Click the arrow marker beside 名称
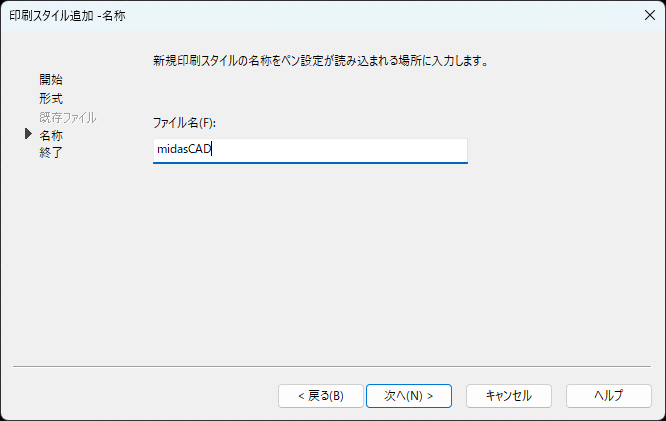The width and height of the screenshot is (666, 421). 28,134
